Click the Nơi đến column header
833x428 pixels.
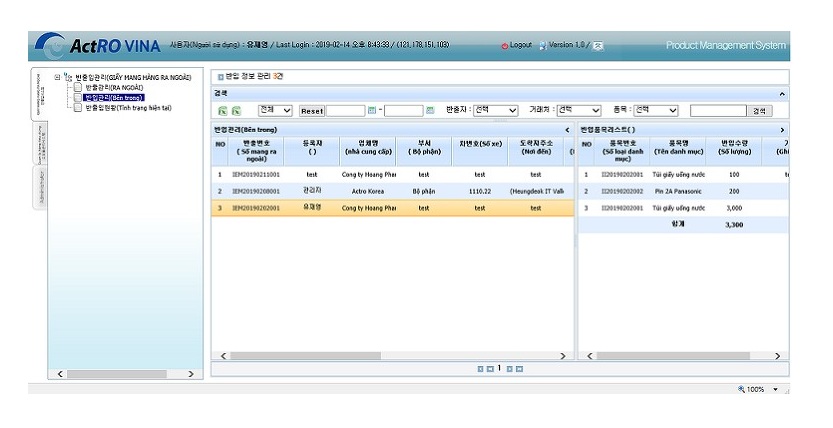tap(536, 151)
